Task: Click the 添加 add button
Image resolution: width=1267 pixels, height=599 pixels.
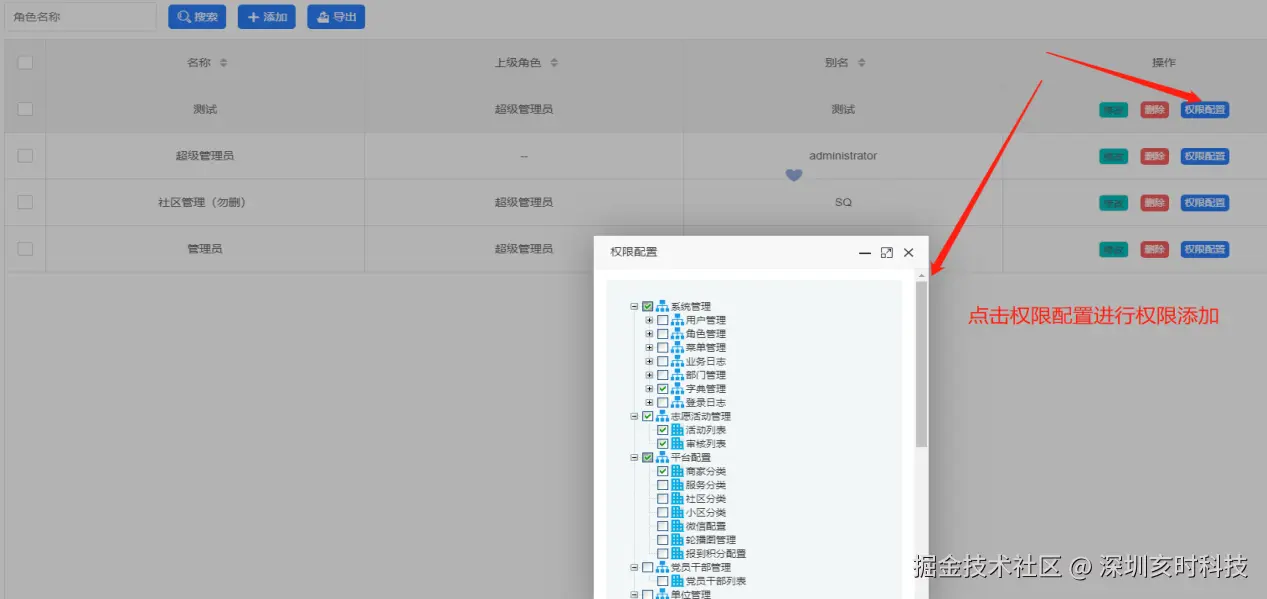Action: pos(267,17)
